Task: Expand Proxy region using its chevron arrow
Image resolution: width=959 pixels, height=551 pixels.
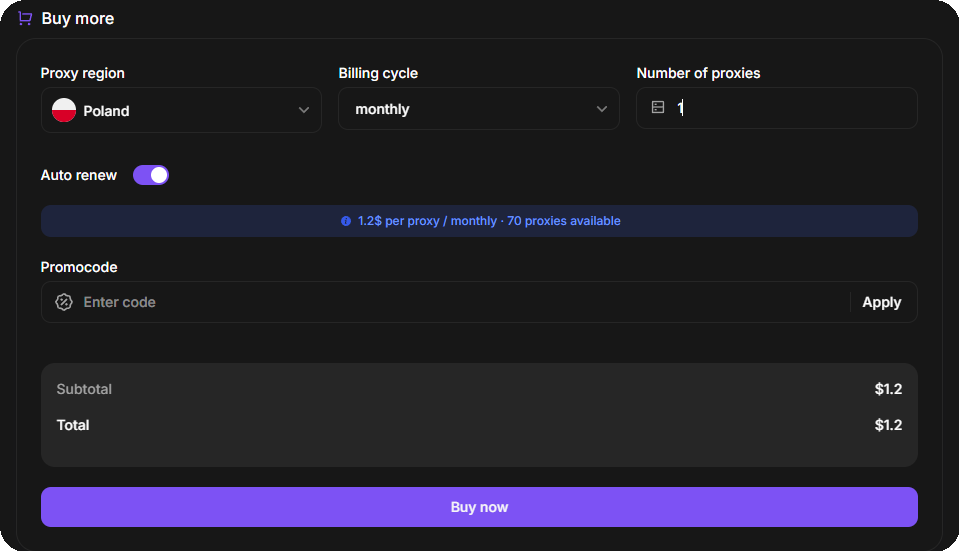Action: [304, 110]
